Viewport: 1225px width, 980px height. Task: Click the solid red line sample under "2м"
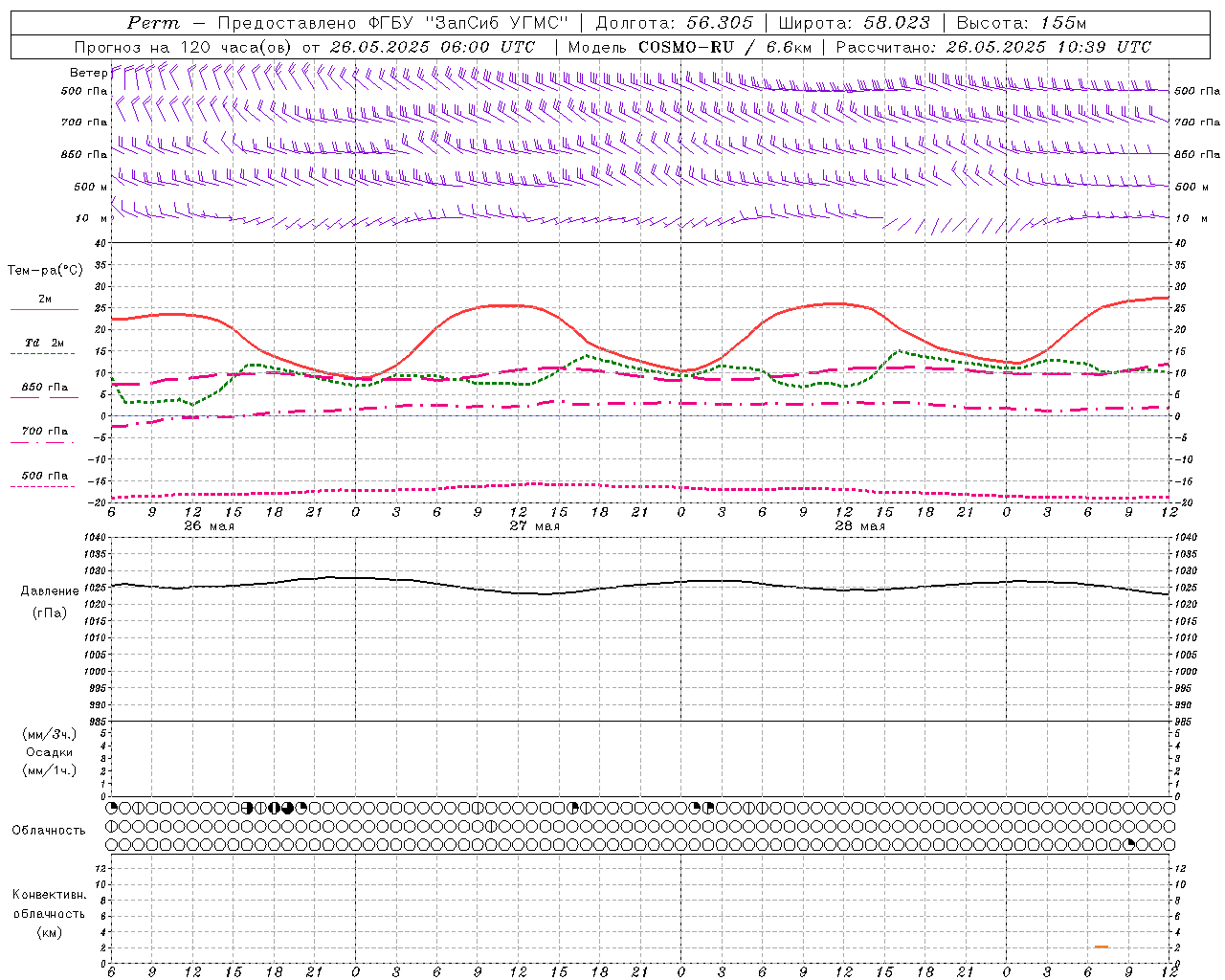[45, 310]
